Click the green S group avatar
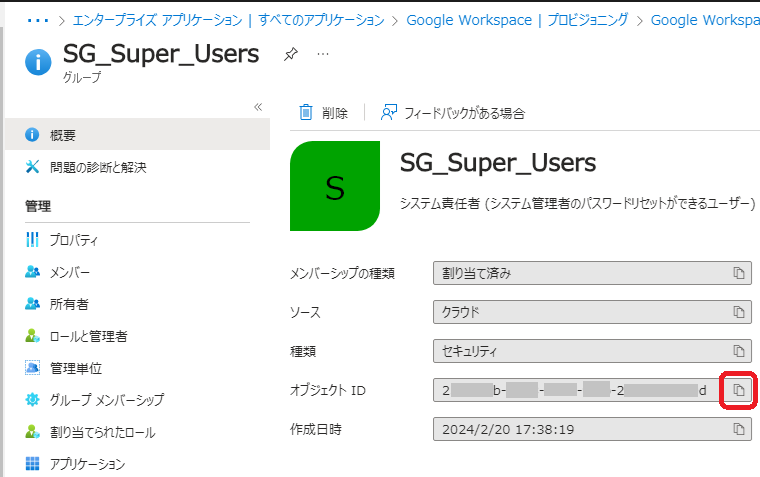Screen dimensions: 760x477 335,186
